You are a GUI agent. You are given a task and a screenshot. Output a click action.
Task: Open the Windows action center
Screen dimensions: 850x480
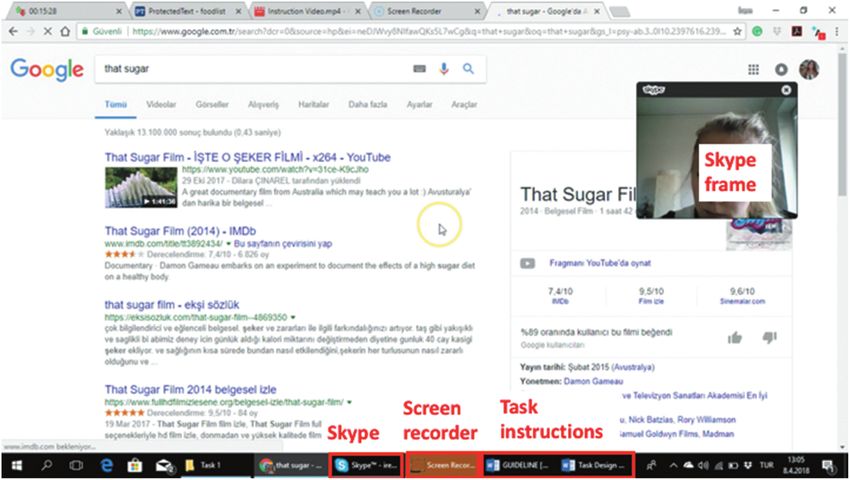point(828,465)
